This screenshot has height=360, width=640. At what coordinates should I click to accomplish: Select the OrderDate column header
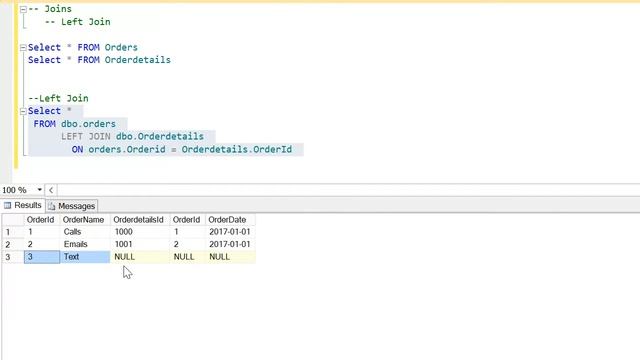[x=230, y=220]
